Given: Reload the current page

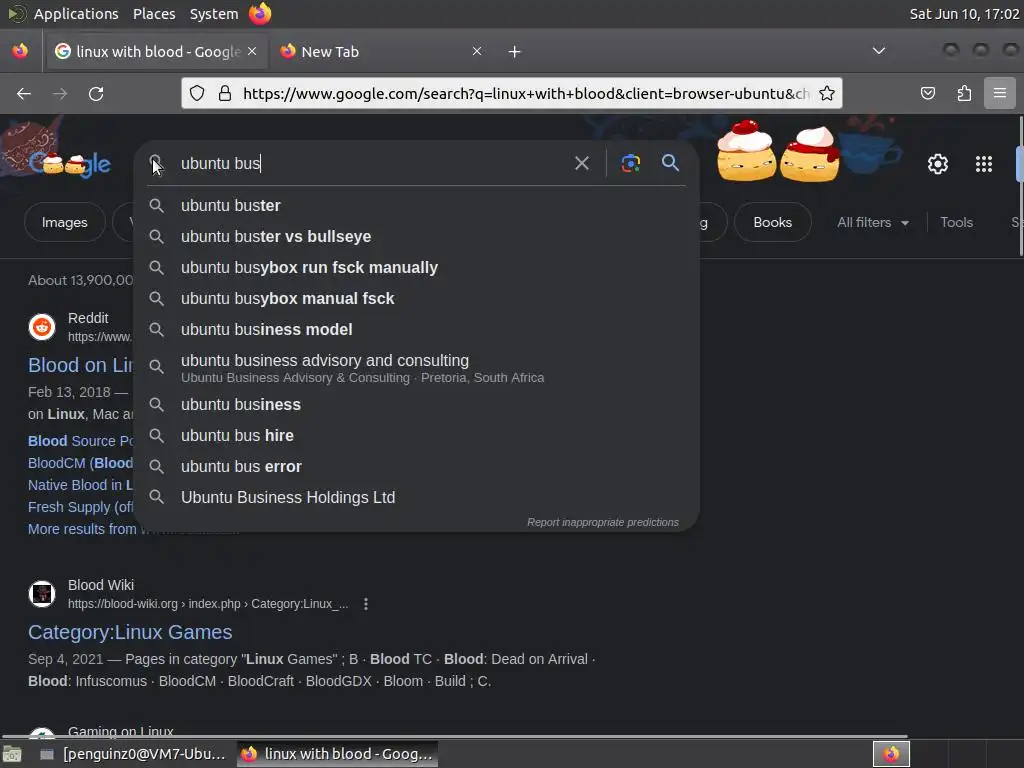Looking at the screenshot, I should pos(96,94).
